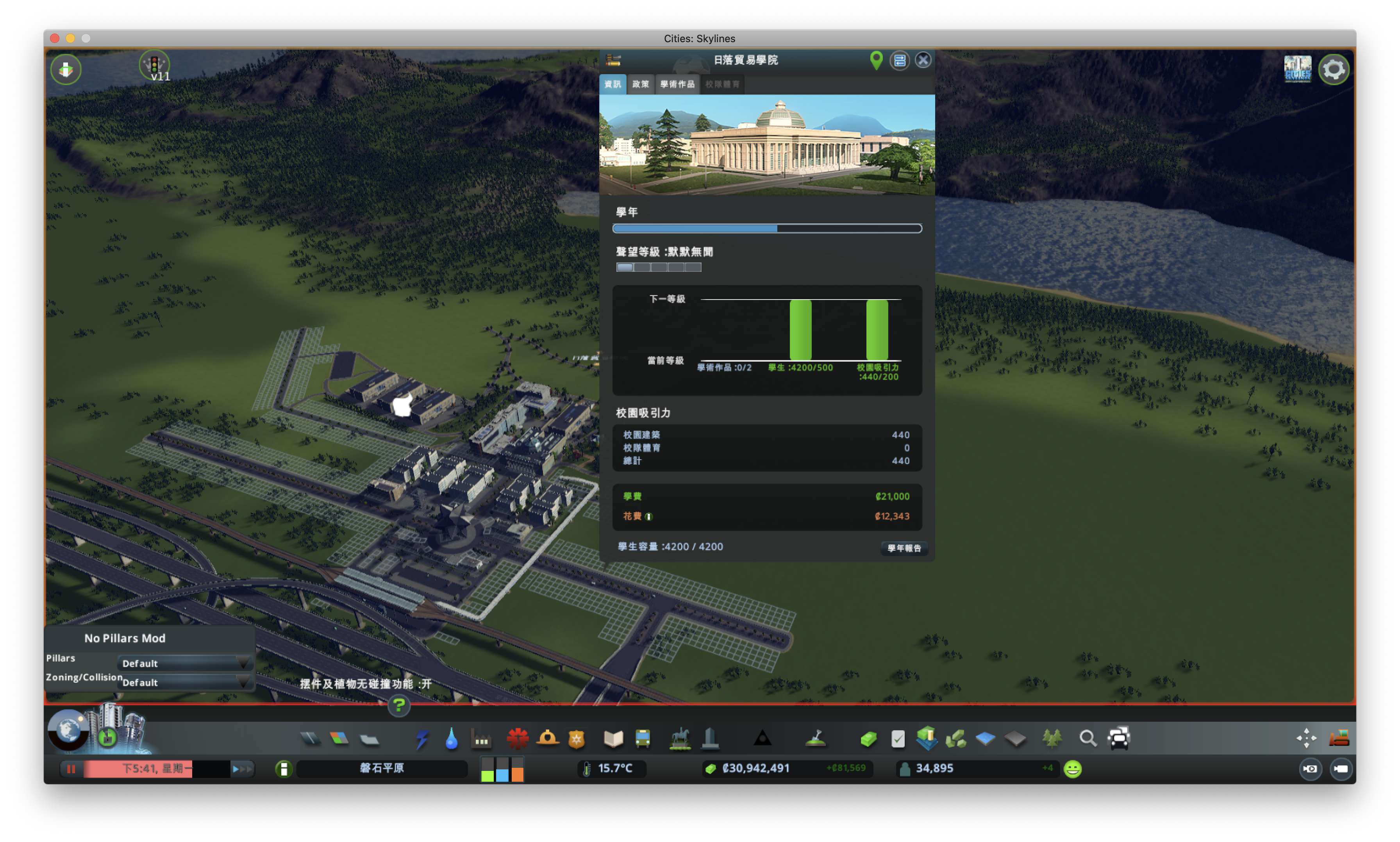This screenshot has height=842, width=1400.
Task: Click the 34,895 population counter
Action: [x=934, y=768]
